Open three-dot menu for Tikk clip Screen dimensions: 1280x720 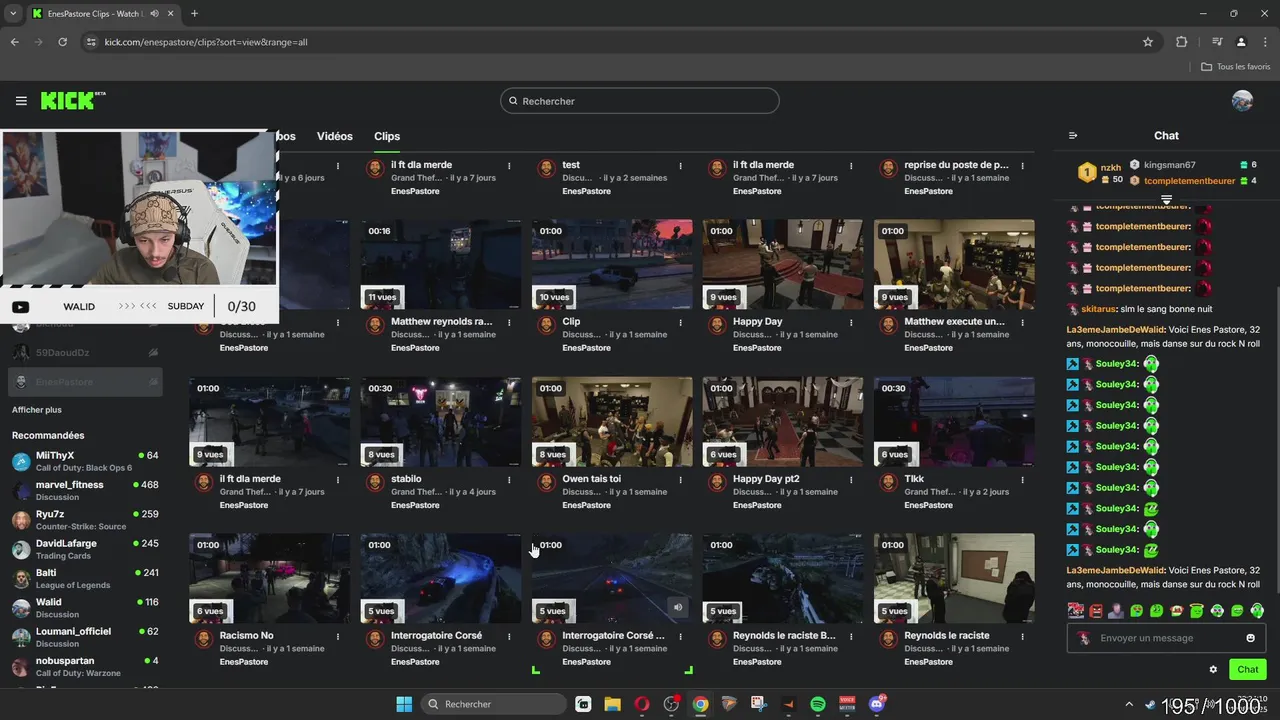click(1022, 479)
